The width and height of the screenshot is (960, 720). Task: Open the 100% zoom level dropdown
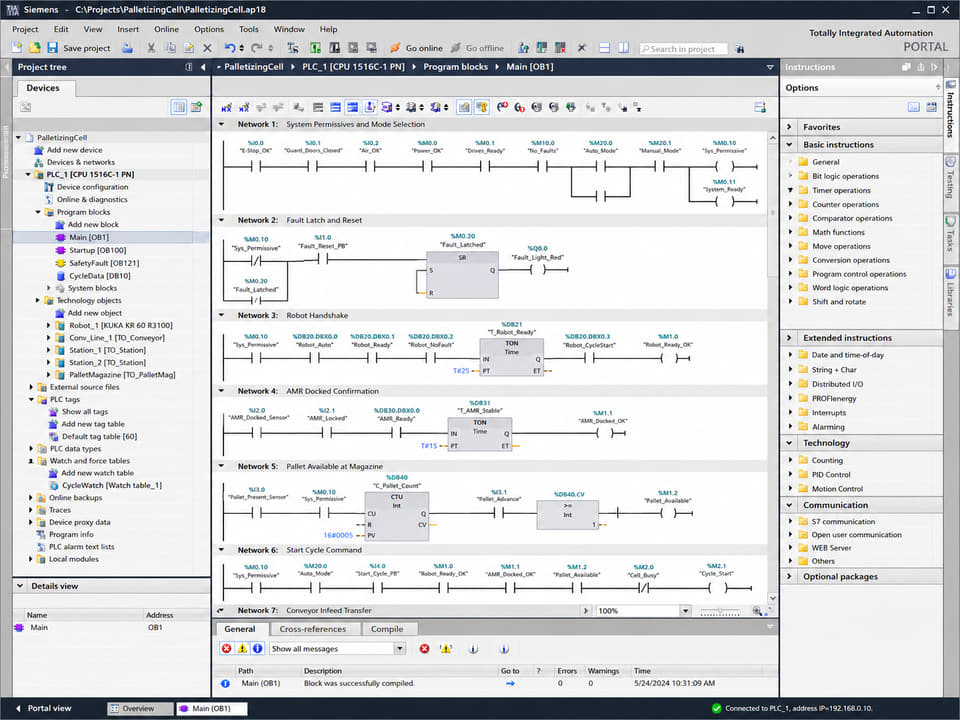click(685, 610)
